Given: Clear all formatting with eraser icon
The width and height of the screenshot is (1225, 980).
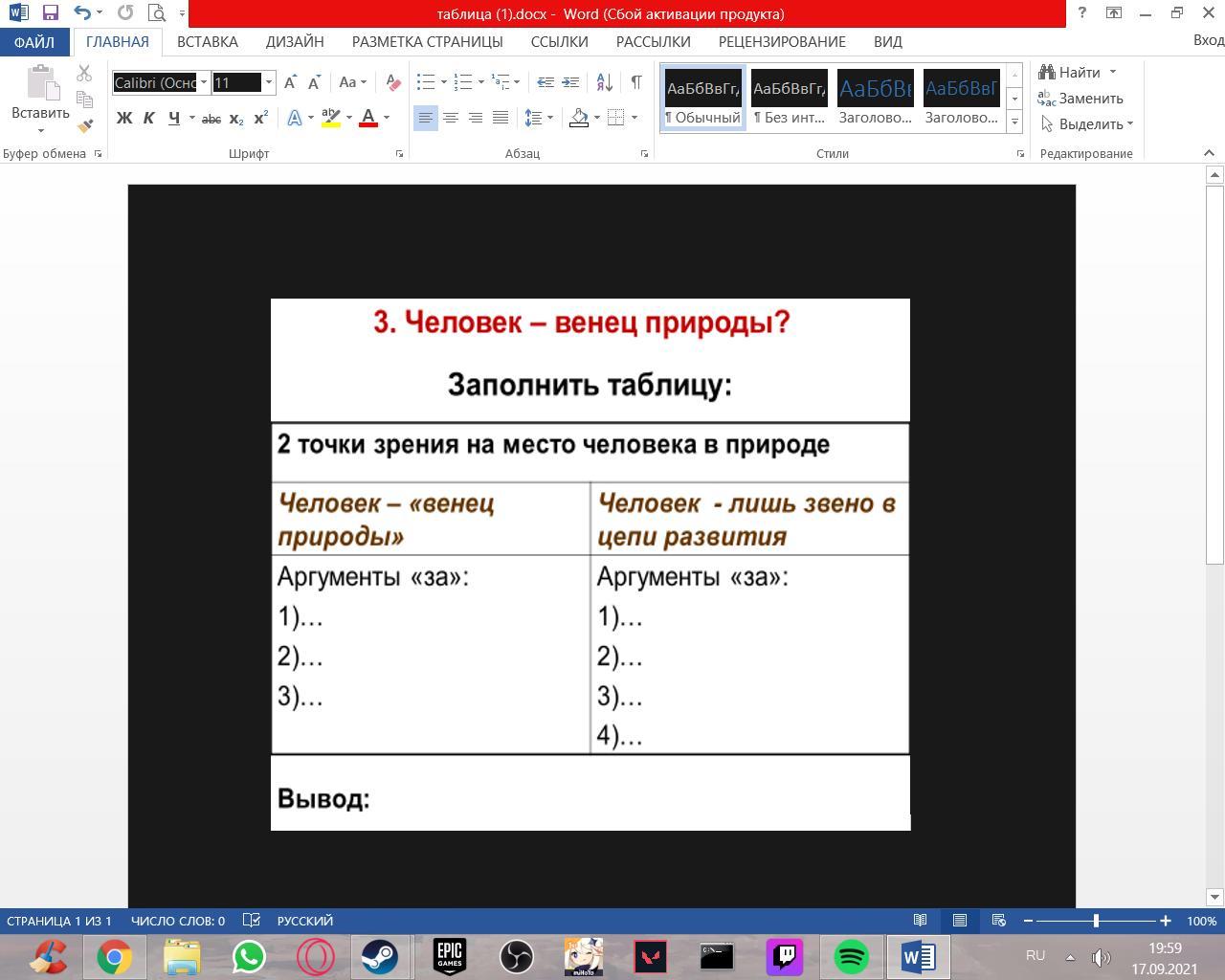Looking at the screenshot, I should click(x=392, y=82).
